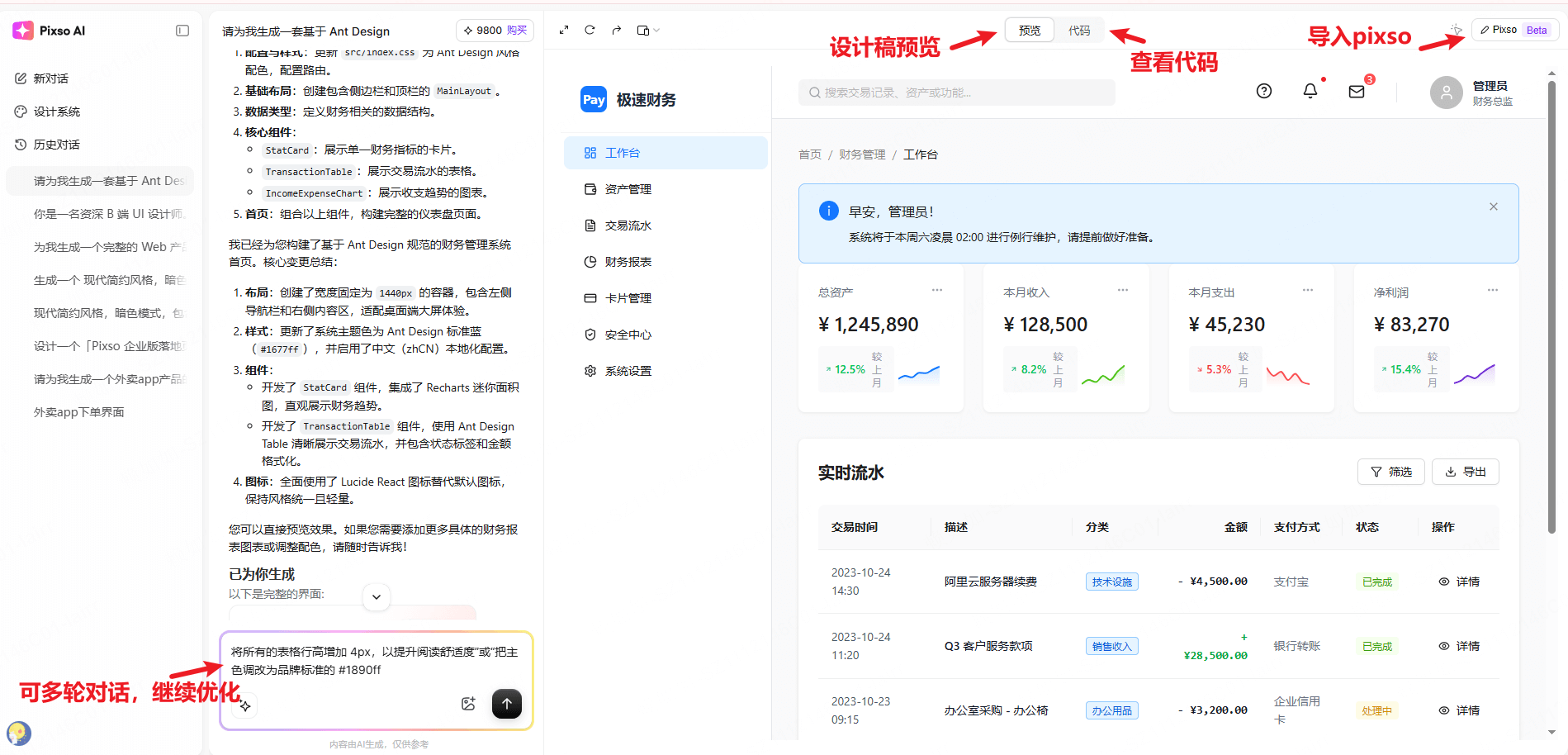Select 财务报表 in the generated app sidebar
This screenshot has width=1568, height=755.
click(629, 261)
